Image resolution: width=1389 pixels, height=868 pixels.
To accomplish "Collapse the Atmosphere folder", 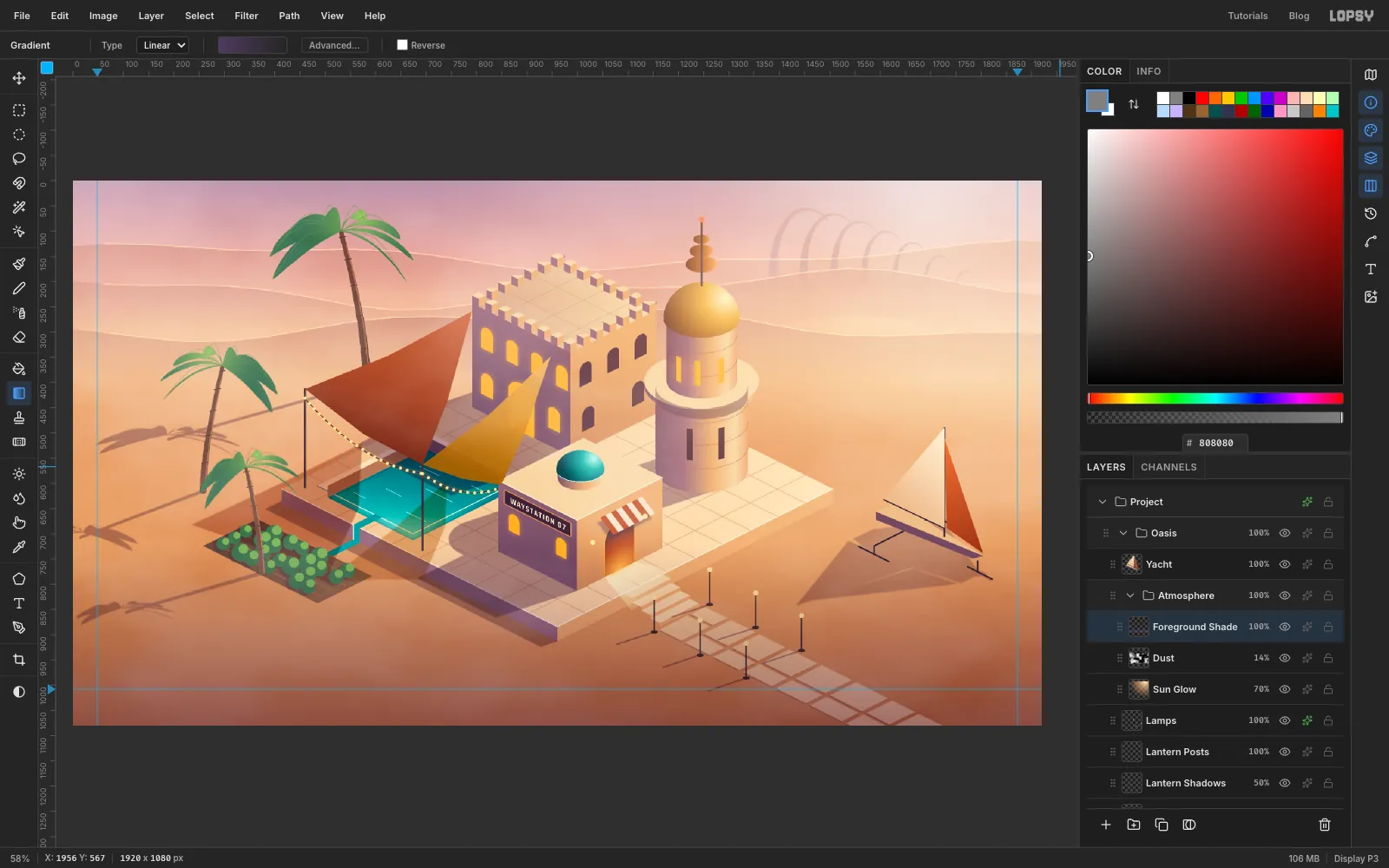I will click(1130, 595).
